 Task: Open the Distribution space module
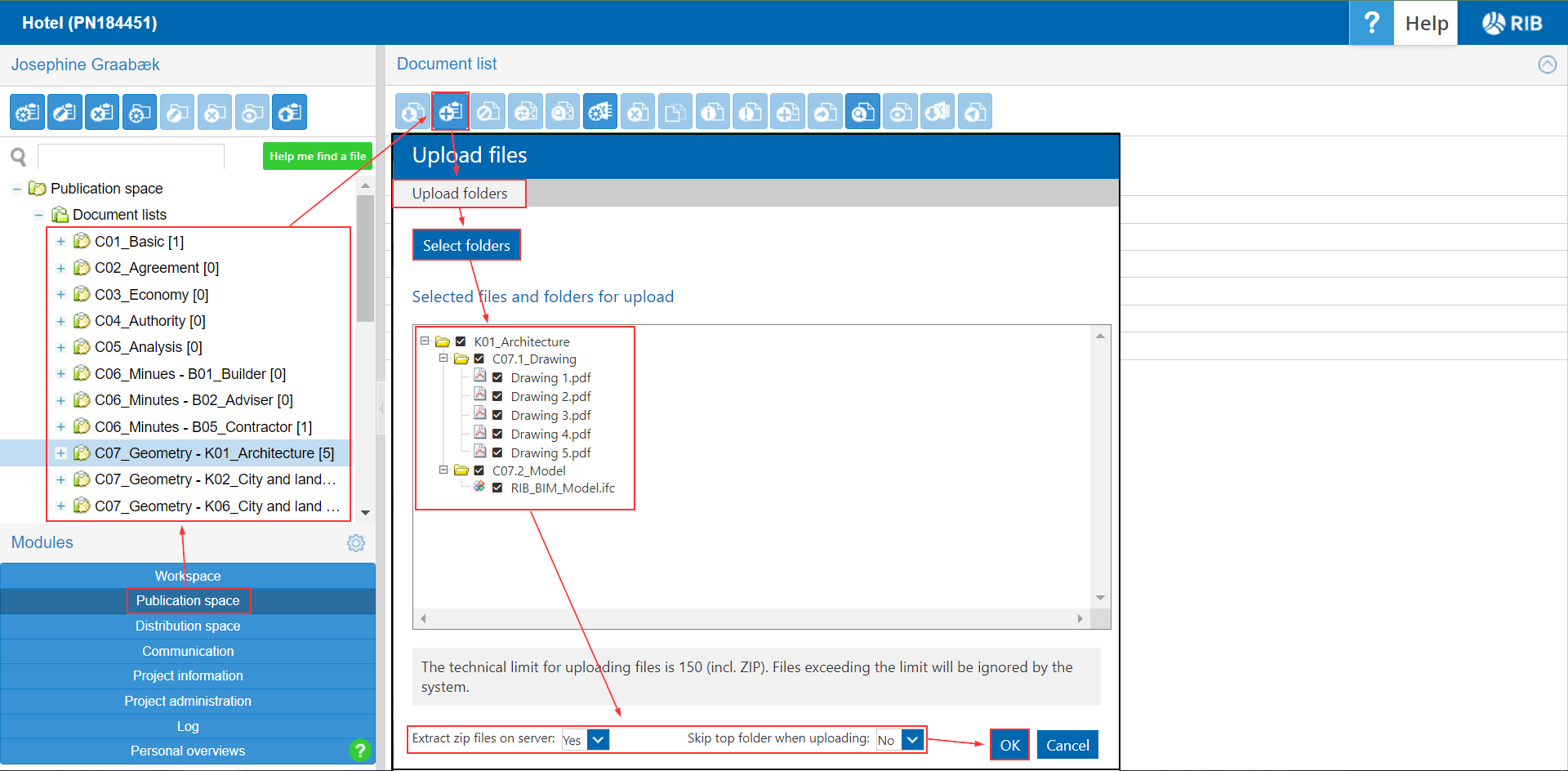[x=188, y=626]
